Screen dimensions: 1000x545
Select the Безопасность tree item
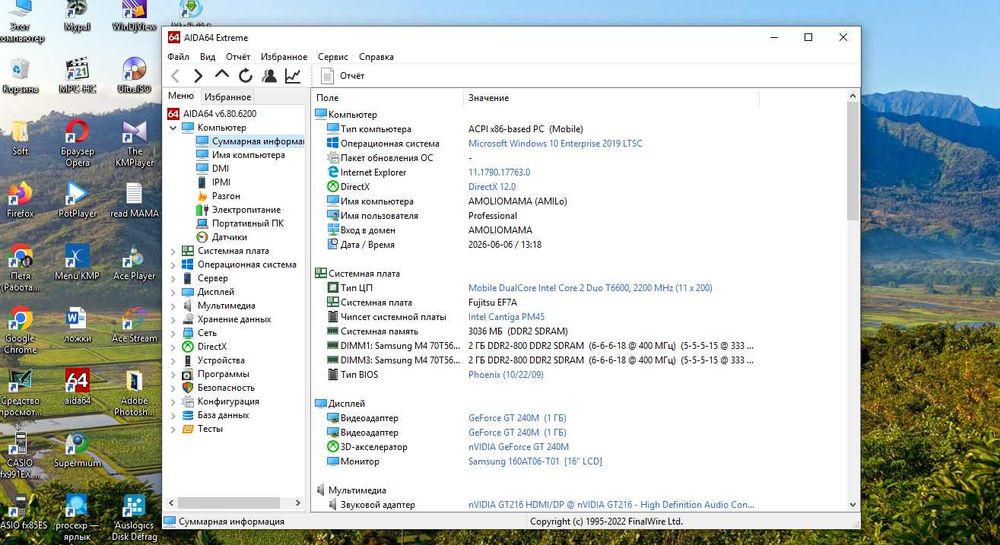pos(218,388)
